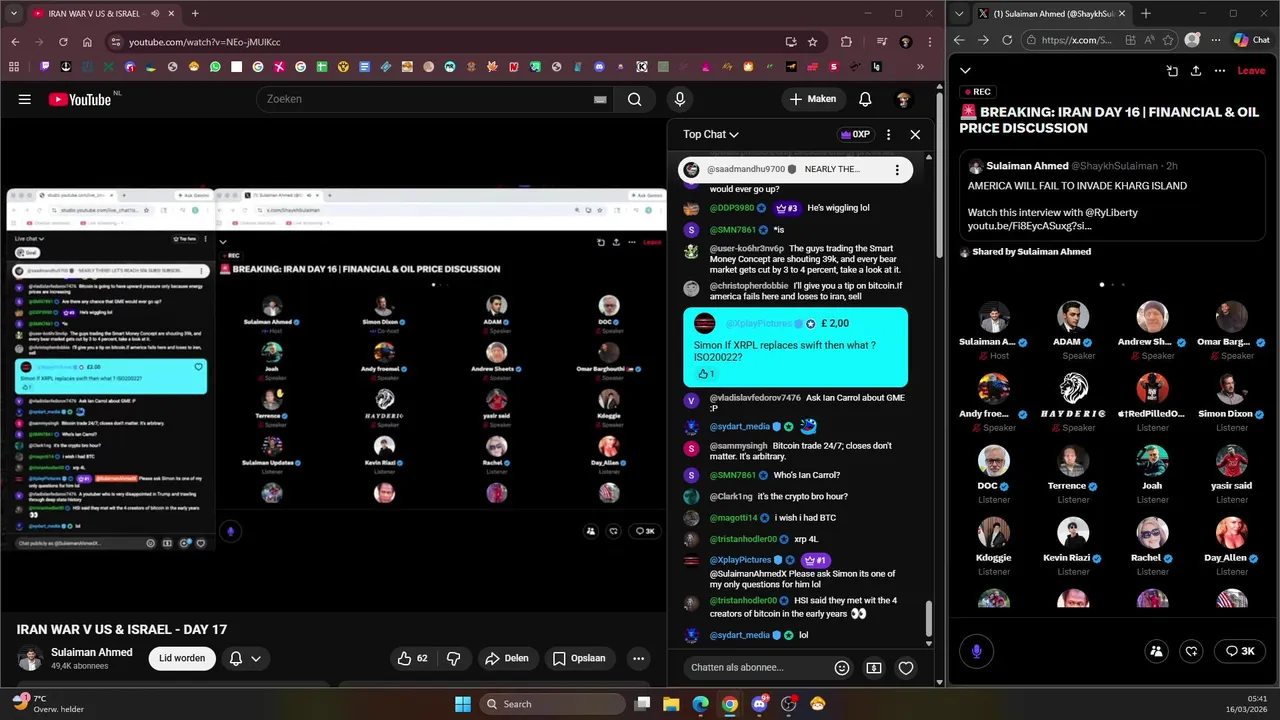Reload the YouTube page in Chrome
Viewport: 1280px width, 720px height.
click(63, 42)
